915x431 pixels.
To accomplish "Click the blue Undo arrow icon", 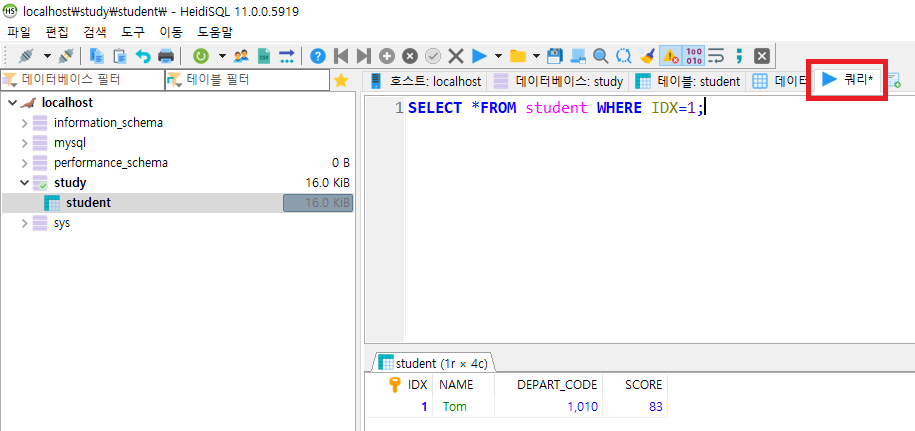I will tap(143, 56).
